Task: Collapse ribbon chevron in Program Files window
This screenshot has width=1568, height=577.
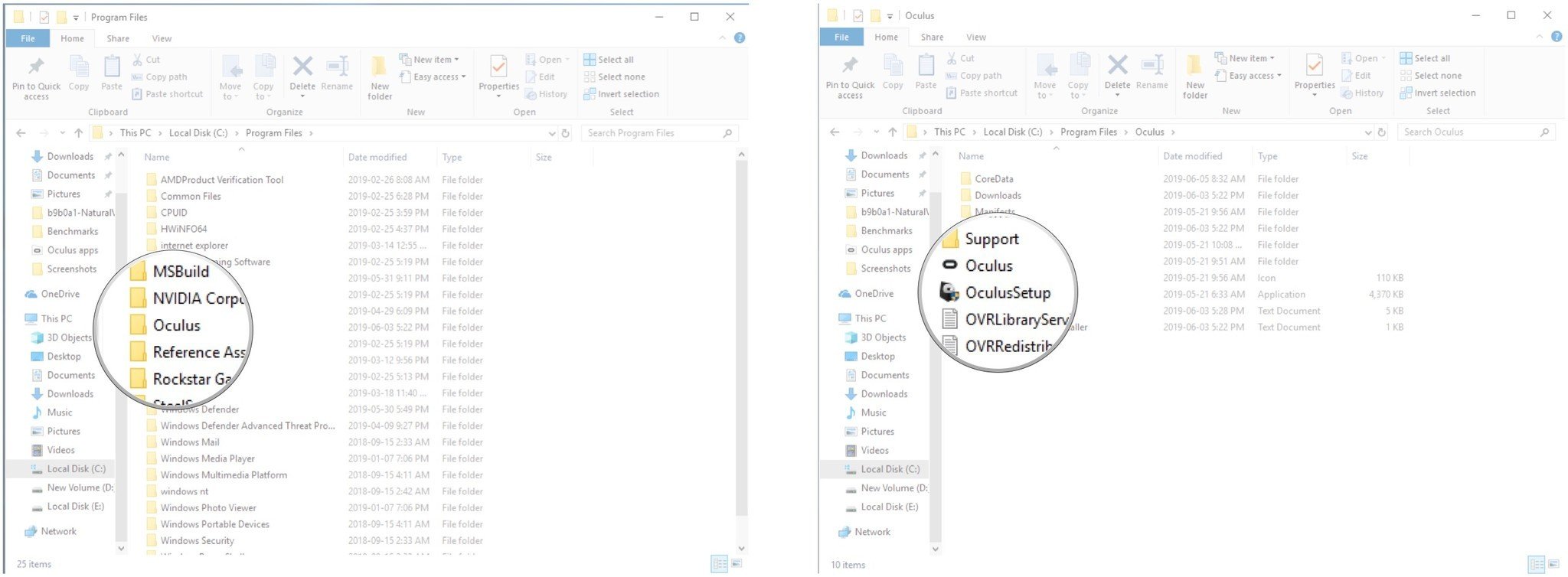Action: (x=722, y=37)
